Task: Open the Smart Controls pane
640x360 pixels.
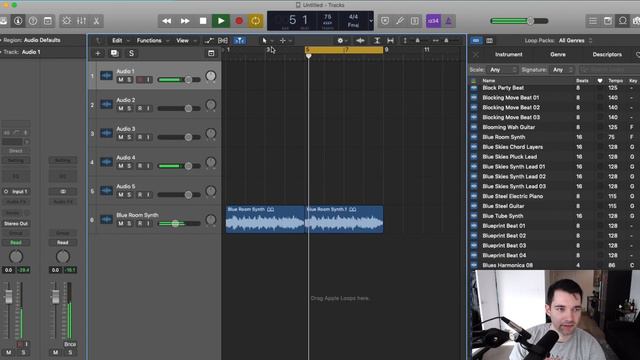Action: pos(67,21)
